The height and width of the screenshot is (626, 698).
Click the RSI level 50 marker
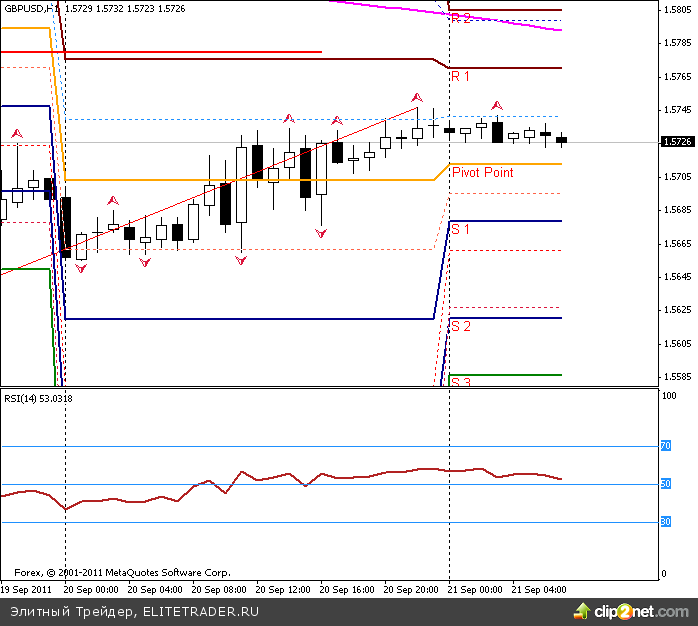pyautogui.click(x=665, y=484)
